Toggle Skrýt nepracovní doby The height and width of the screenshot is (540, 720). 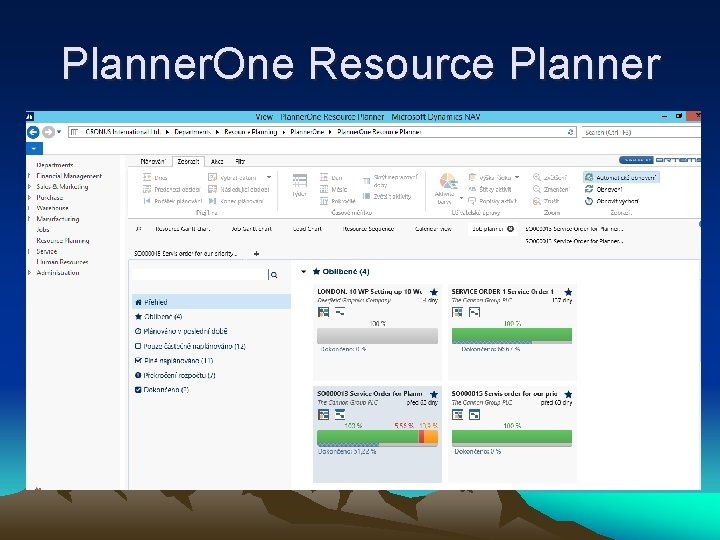pos(390,180)
